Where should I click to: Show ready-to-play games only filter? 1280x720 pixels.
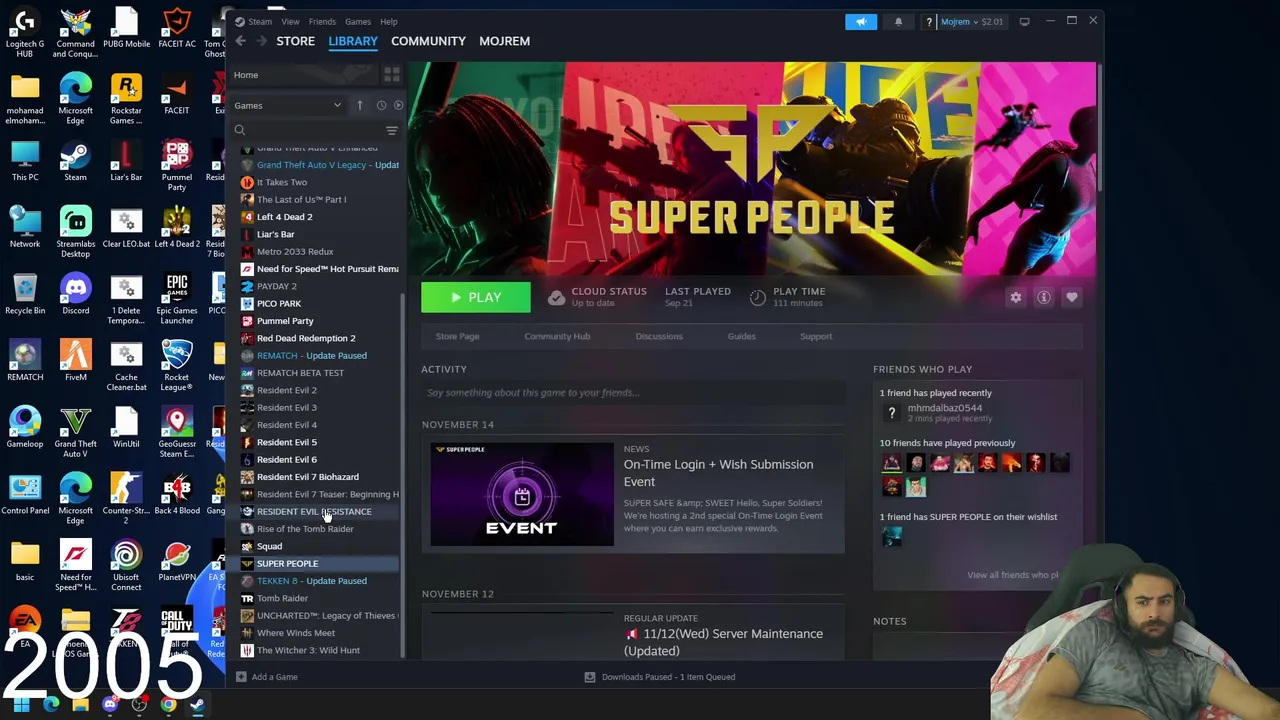click(x=398, y=105)
